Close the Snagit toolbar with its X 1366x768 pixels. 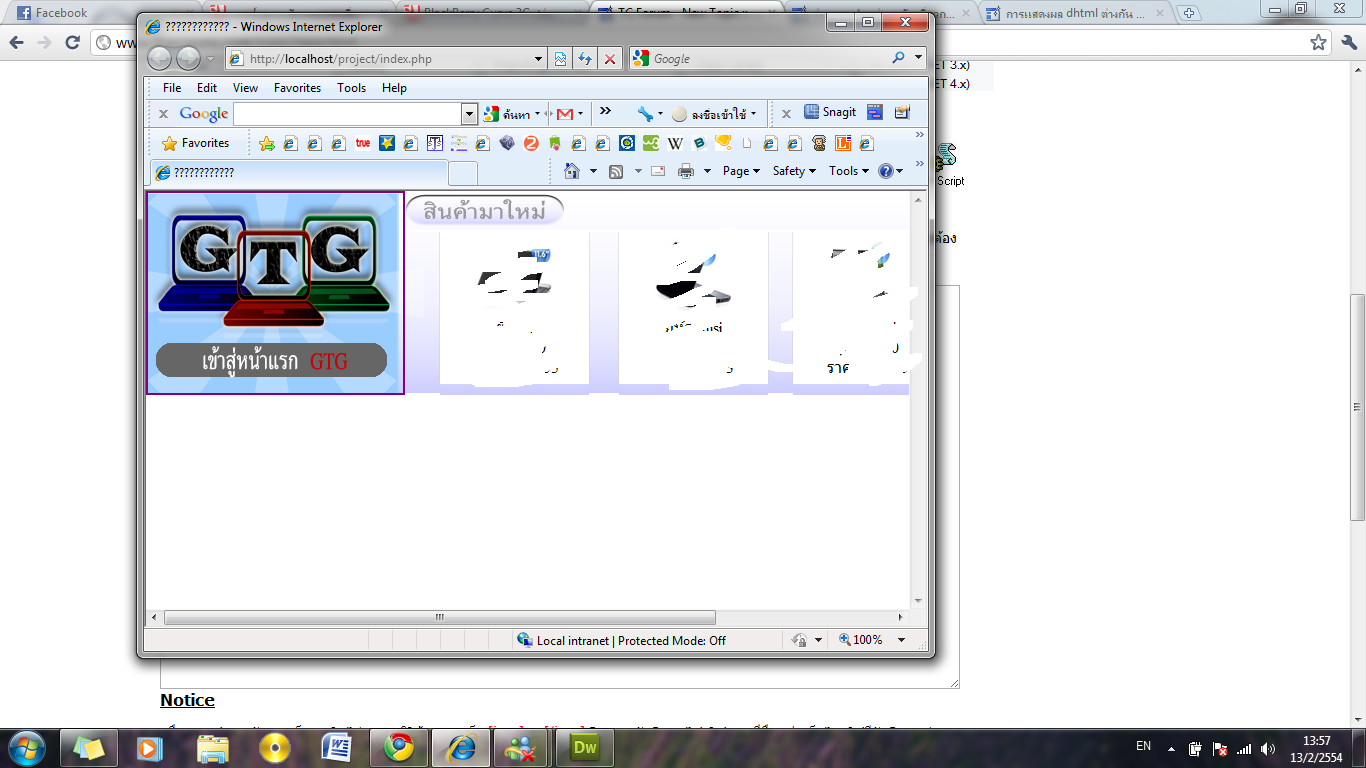(786, 114)
